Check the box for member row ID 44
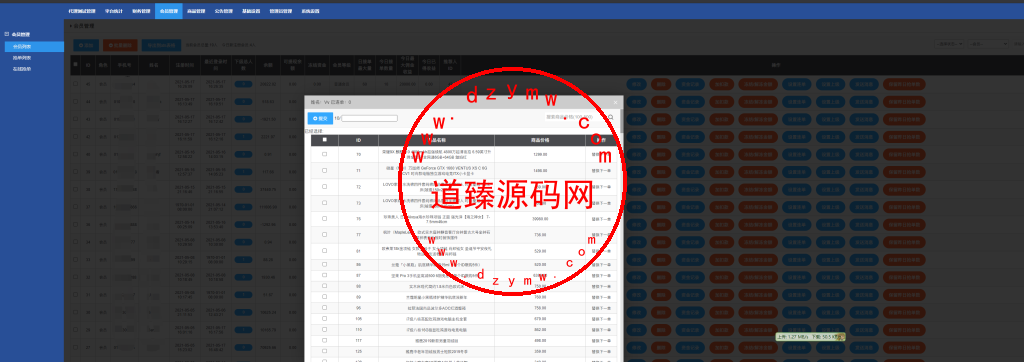1024x362 pixels. pyautogui.click(x=75, y=102)
